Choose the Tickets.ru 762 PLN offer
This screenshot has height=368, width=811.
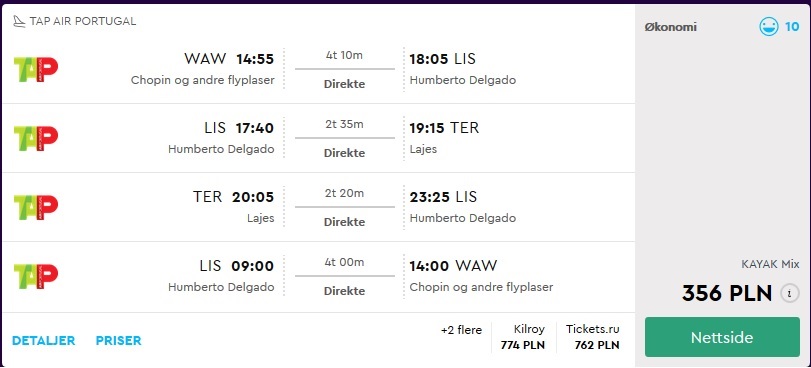click(593, 337)
